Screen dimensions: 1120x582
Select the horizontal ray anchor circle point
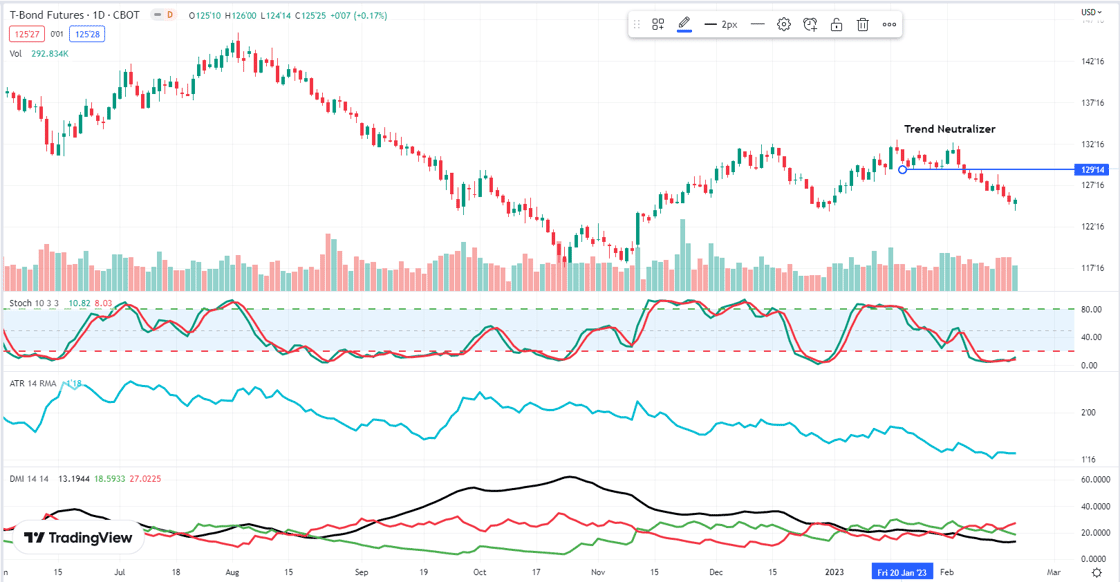tap(903, 169)
